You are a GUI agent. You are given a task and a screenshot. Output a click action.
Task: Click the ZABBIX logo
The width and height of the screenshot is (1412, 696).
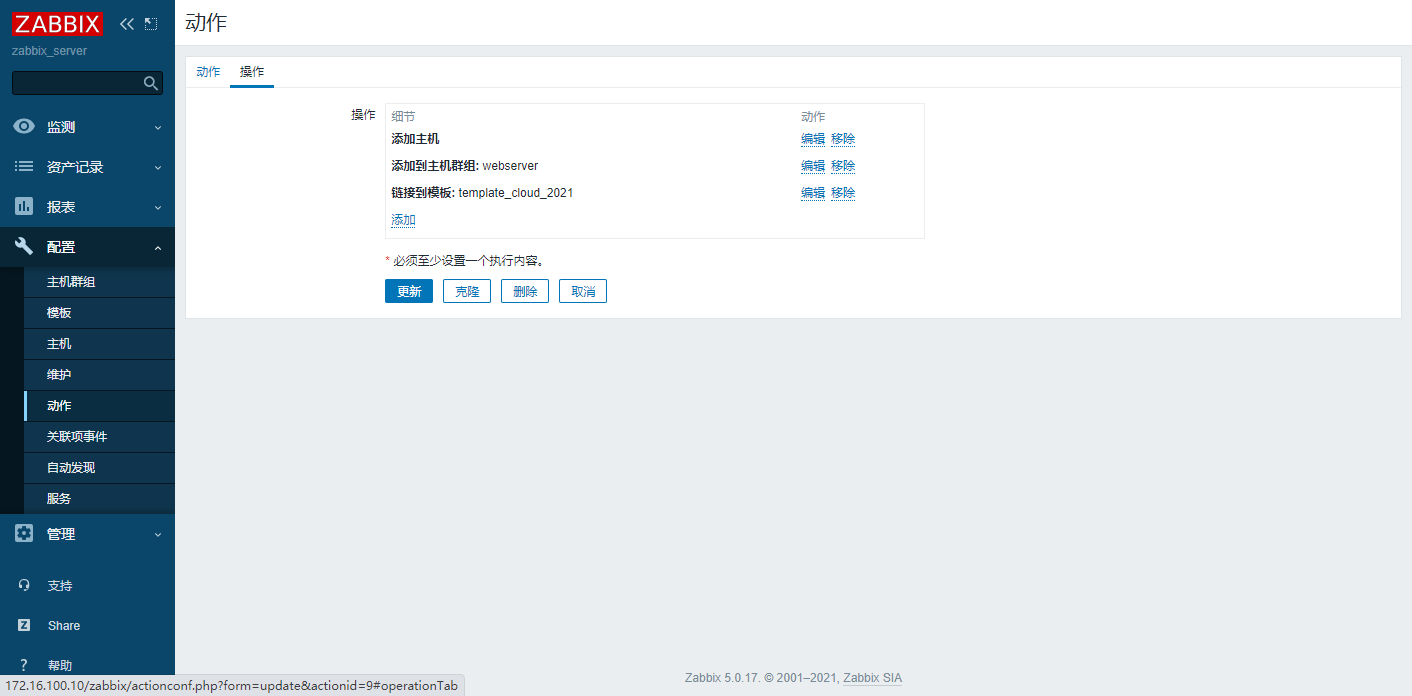pos(58,24)
